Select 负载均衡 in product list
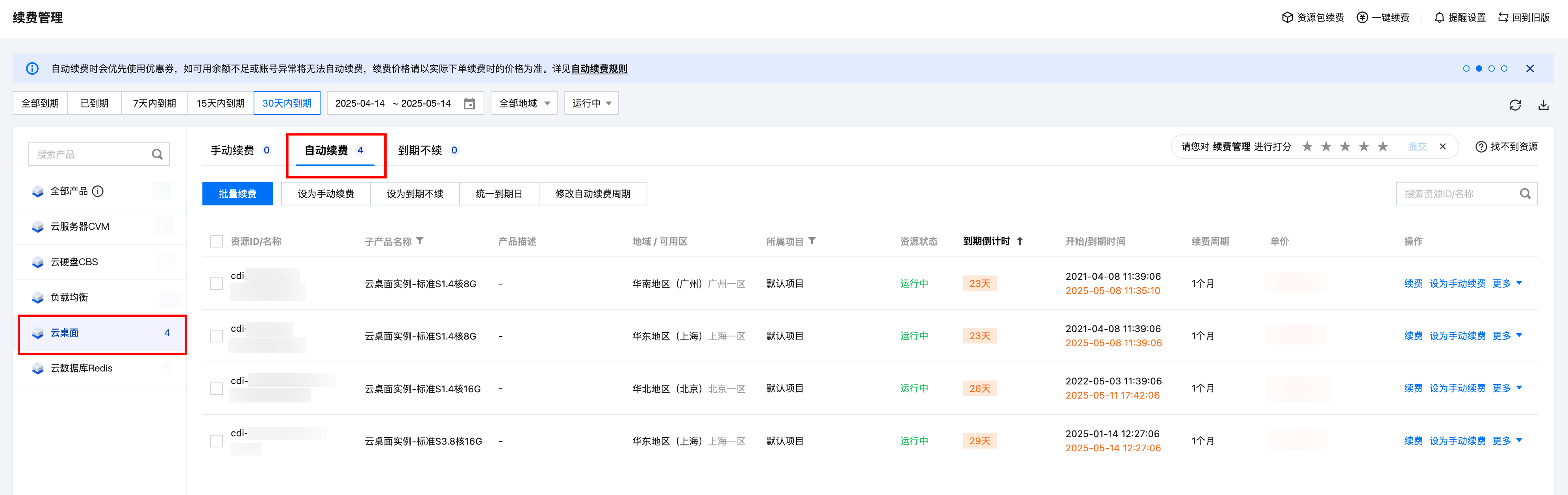The width and height of the screenshot is (1568, 495). tap(100, 297)
